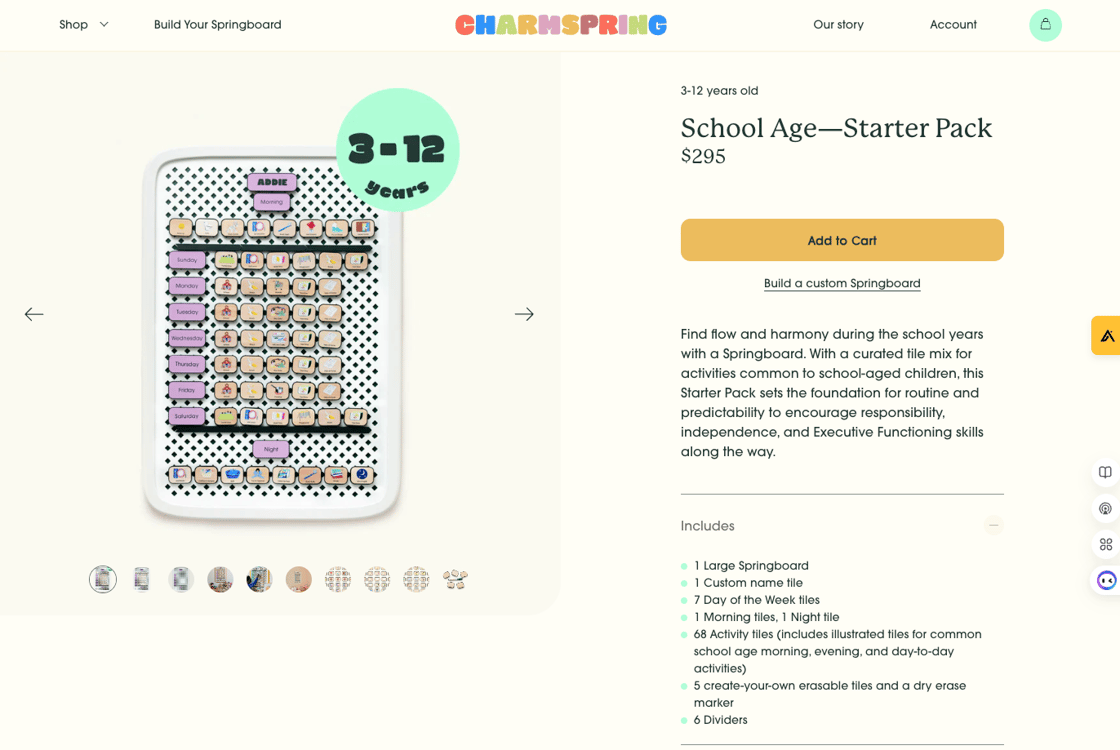Select the first product thumbnail
Viewport: 1120px width, 750px height.
click(103, 579)
